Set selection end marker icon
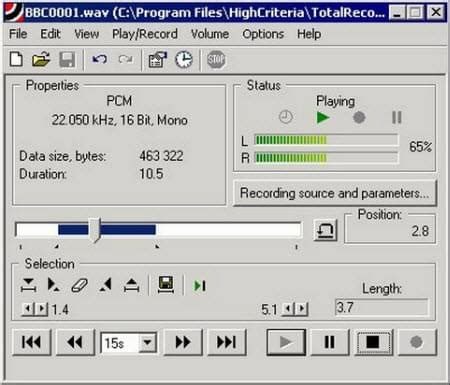The height and width of the screenshot is (385, 450). click(x=106, y=285)
